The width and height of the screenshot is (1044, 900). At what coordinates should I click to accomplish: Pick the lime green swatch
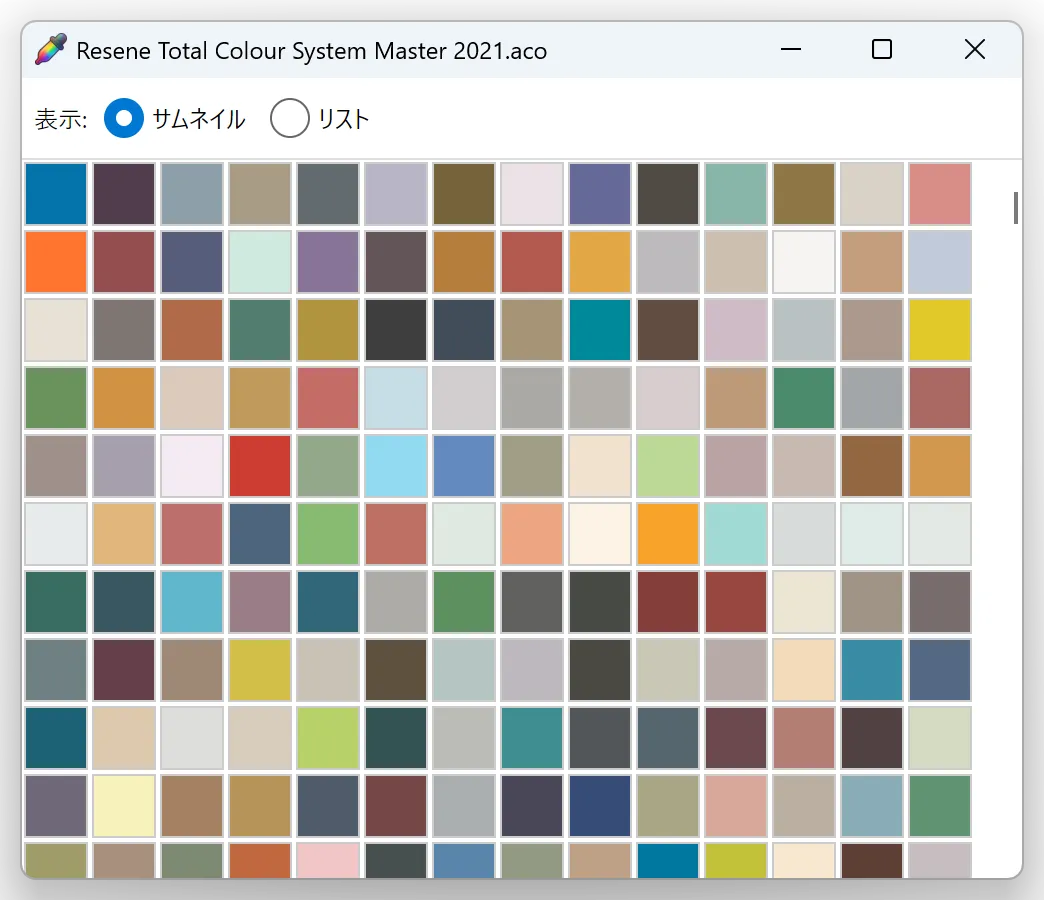click(328, 738)
